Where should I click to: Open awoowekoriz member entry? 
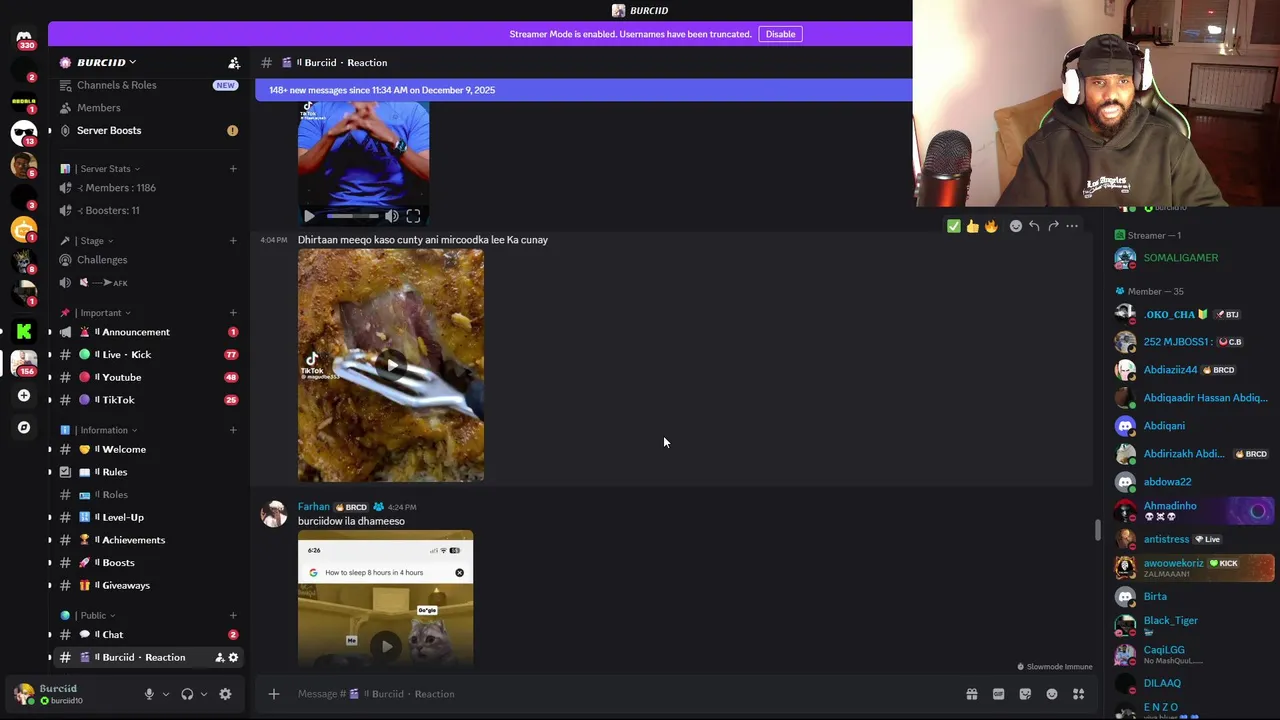[x=1196, y=567]
